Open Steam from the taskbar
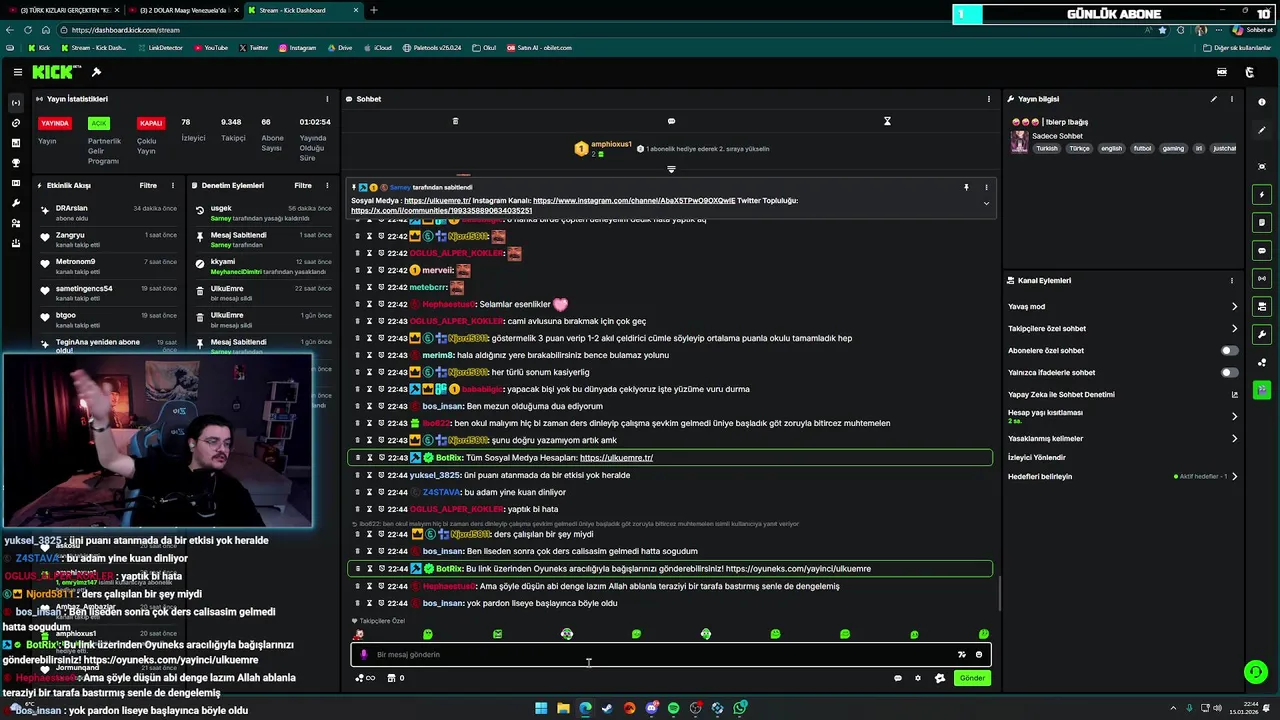The height and width of the screenshot is (720, 1280). (x=607, y=708)
